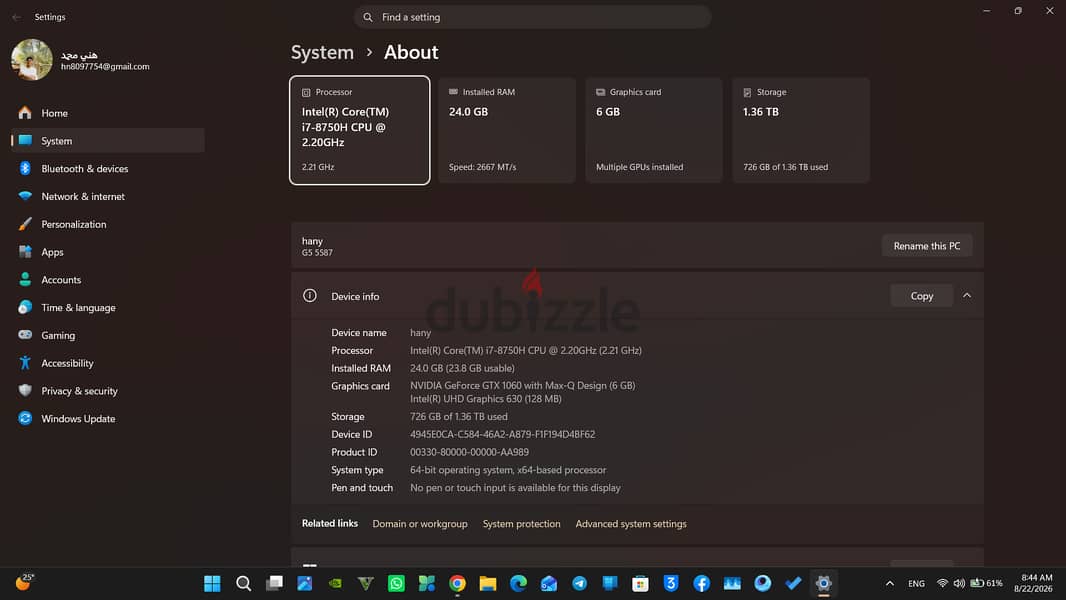Click the Device info circle icon
The height and width of the screenshot is (600, 1066).
click(x=309, y=296)
